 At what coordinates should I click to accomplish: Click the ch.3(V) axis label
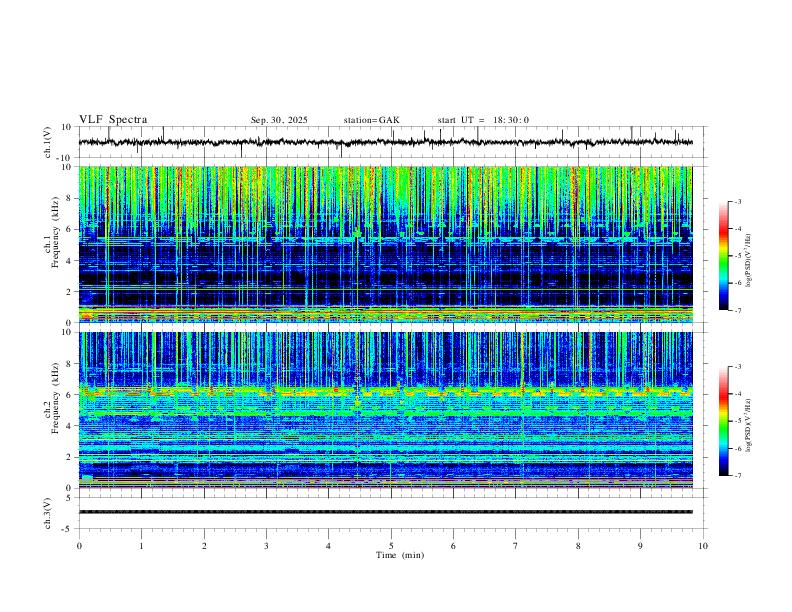tap(48, 513)
